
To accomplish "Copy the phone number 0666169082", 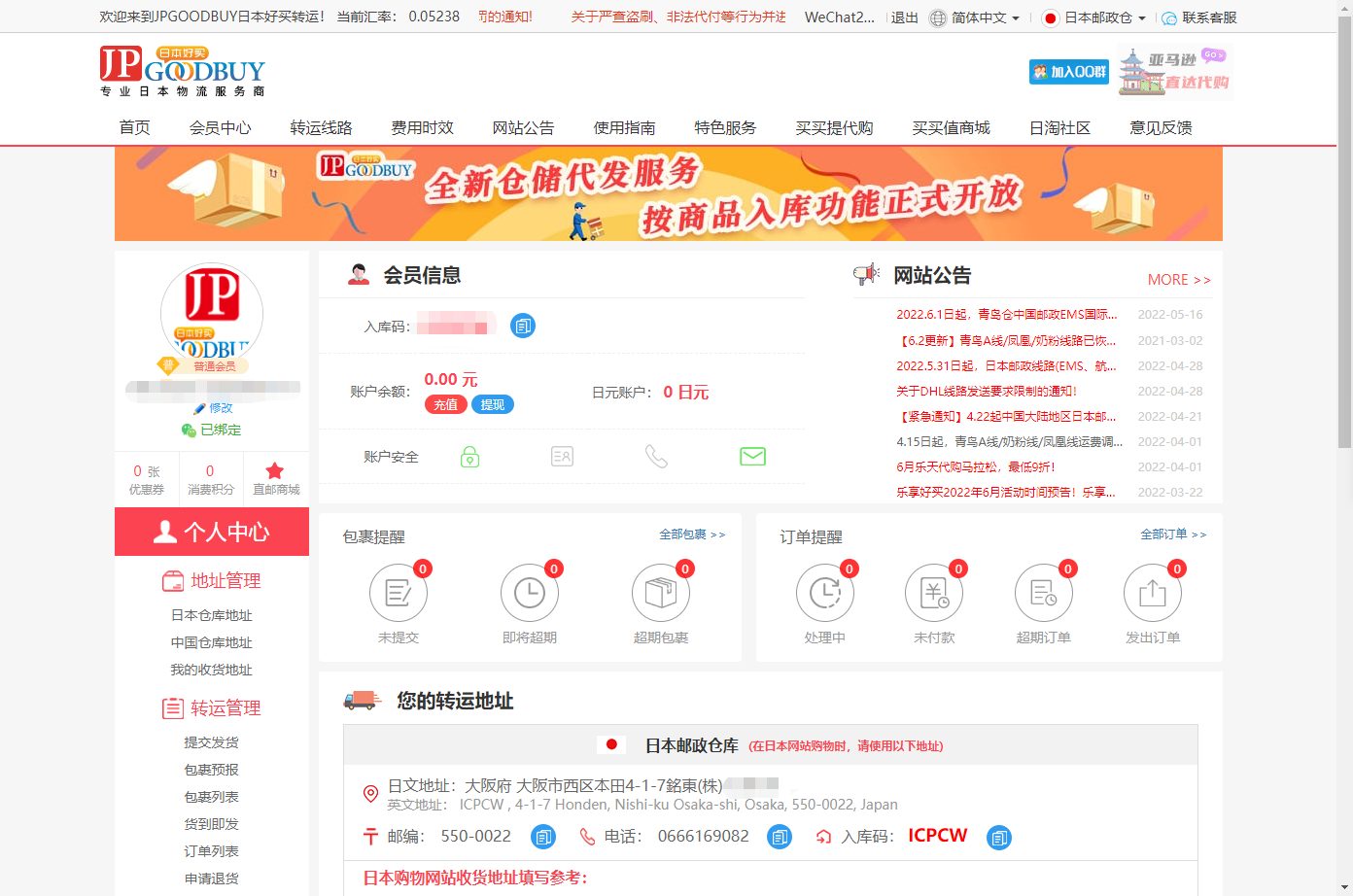I will [780, 837].
